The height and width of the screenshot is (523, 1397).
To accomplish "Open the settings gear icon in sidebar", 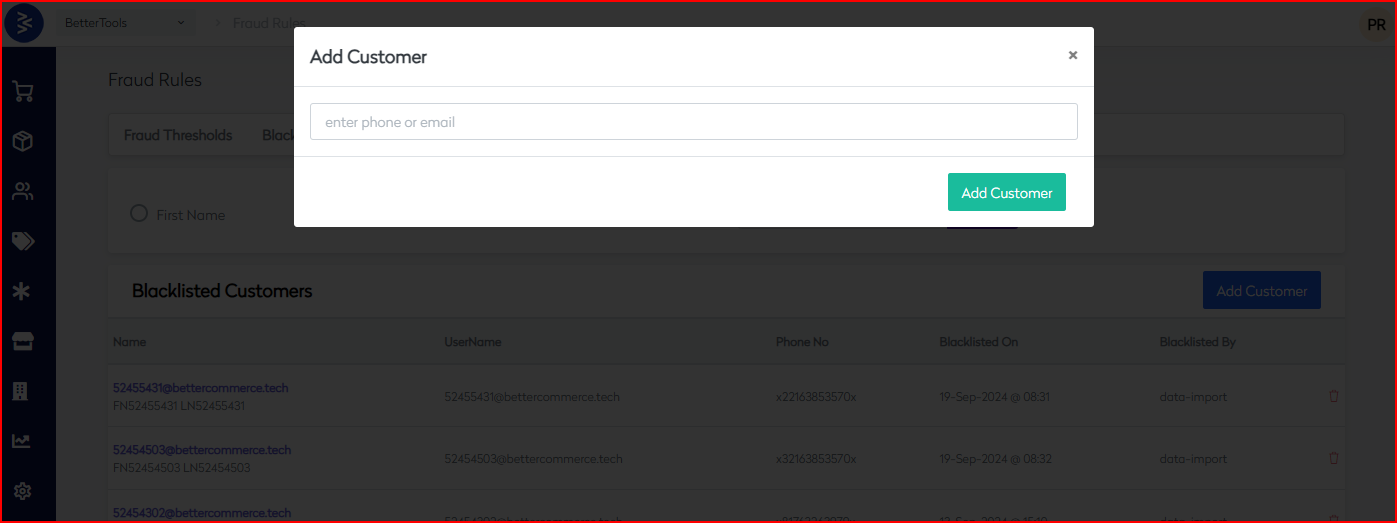I will click(23, 491).
